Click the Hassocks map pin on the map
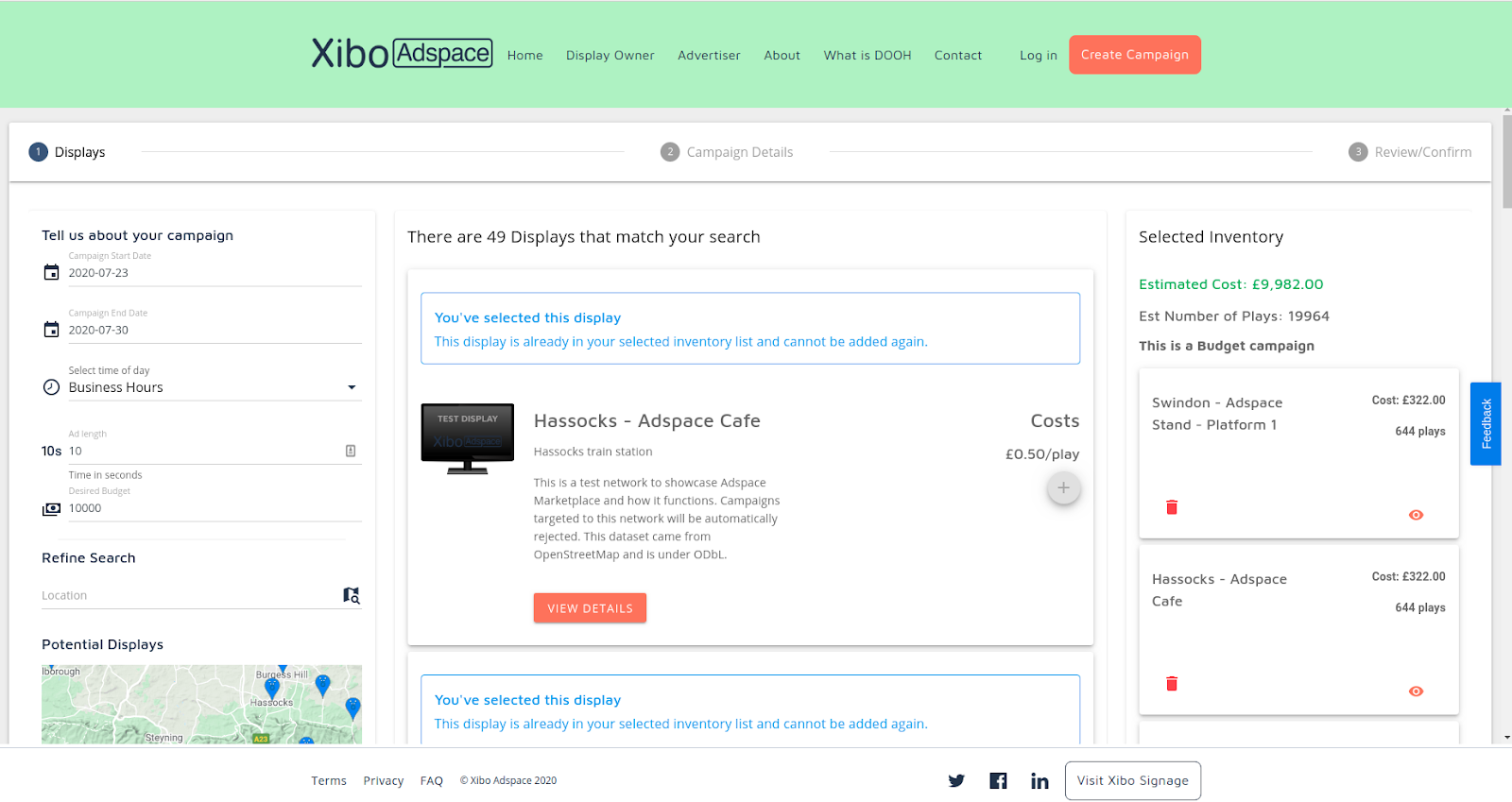Viewport: 1512px width, 802px height. 272,690
